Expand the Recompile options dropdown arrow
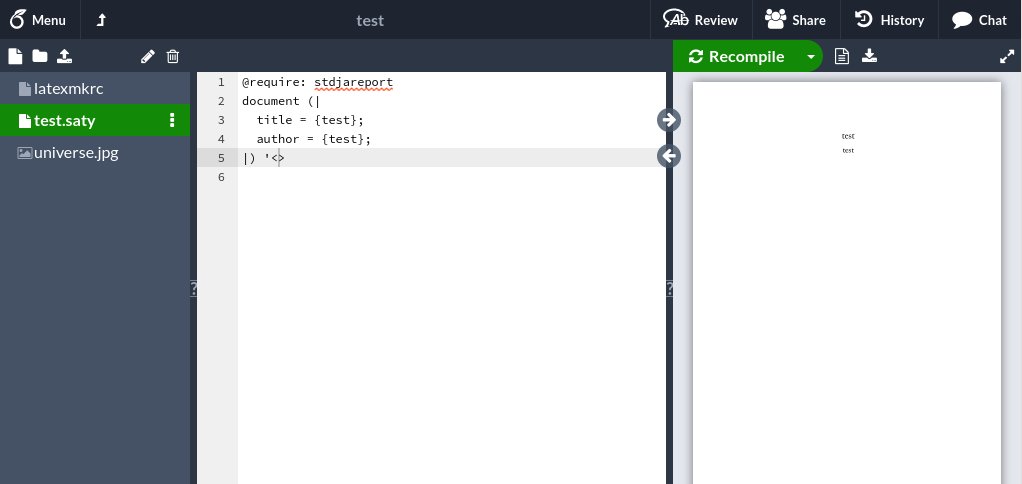 pyautogui.click(x=811, y=57)
